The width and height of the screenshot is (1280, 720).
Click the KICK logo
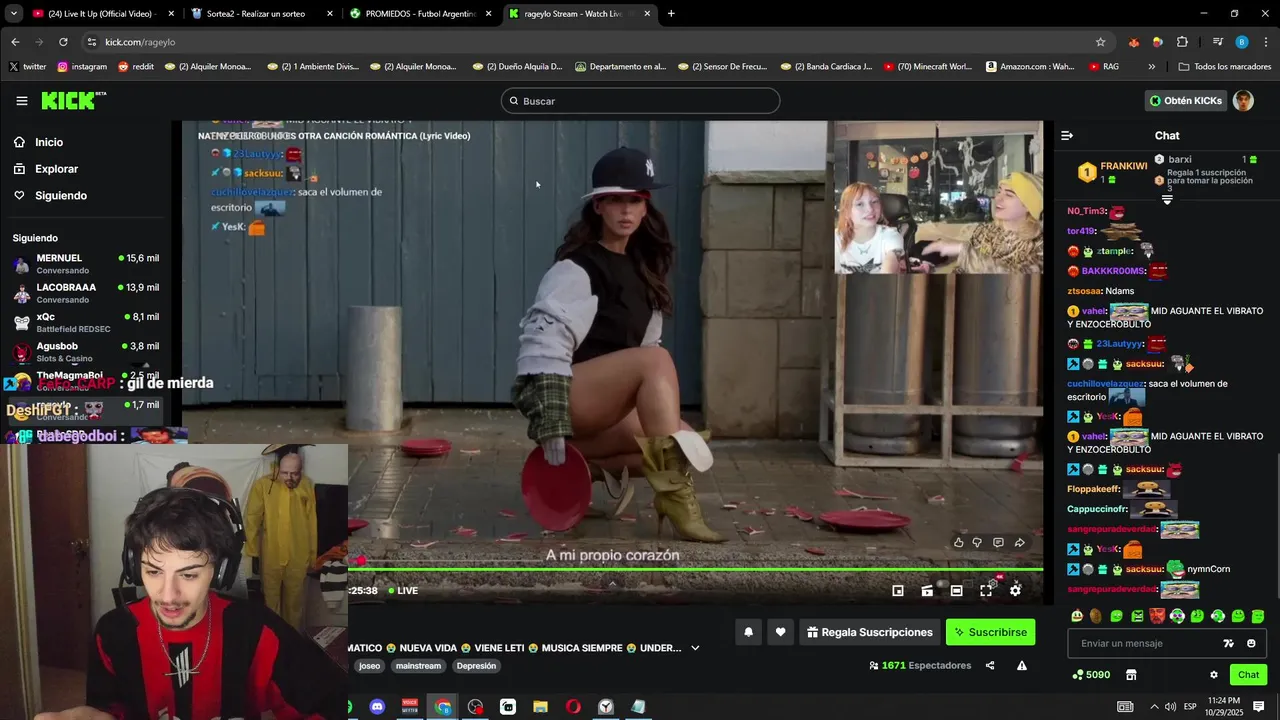pos(73,101)
